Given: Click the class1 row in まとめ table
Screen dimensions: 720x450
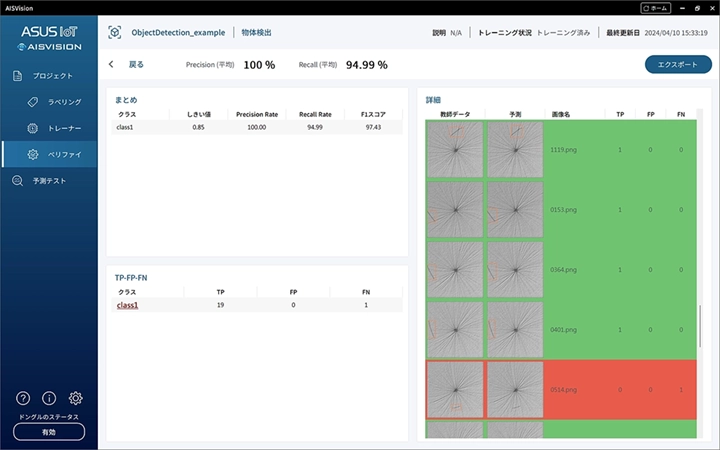Looking at the screenshot, I should point(257,127).
